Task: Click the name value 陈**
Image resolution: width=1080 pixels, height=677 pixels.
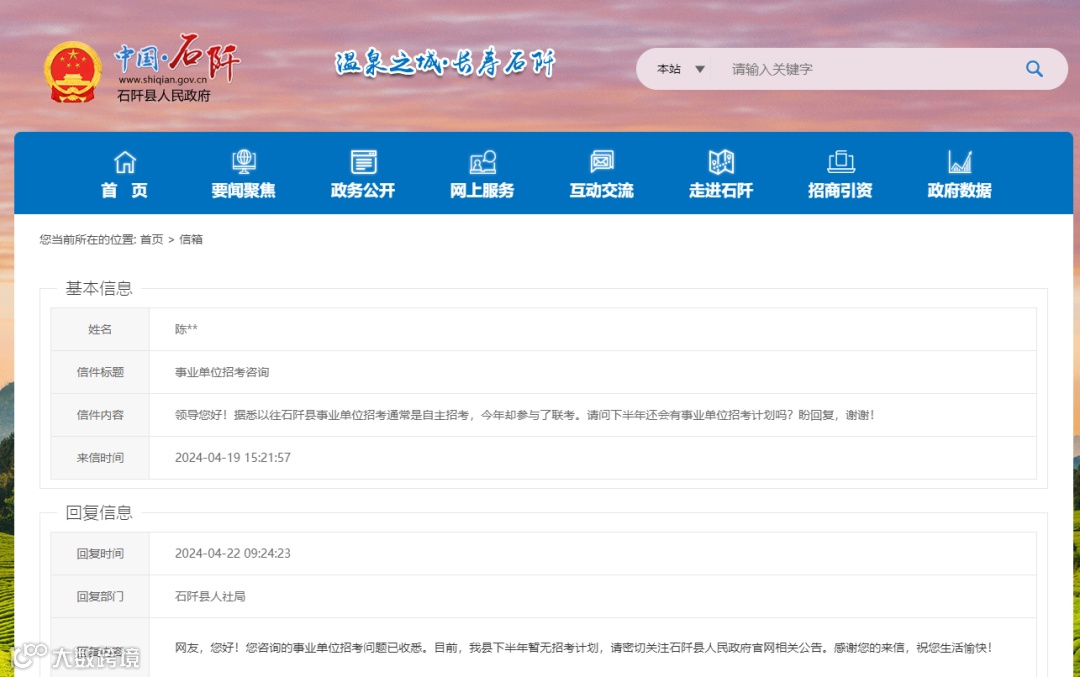Action: (x=186, y=329)
